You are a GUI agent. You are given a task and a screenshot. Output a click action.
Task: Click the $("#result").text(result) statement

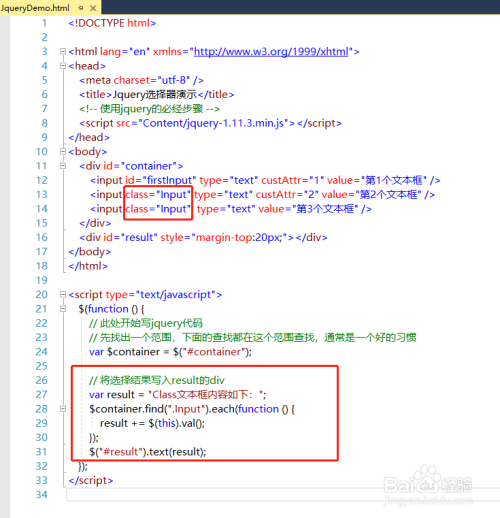click(x=148, y=452)
